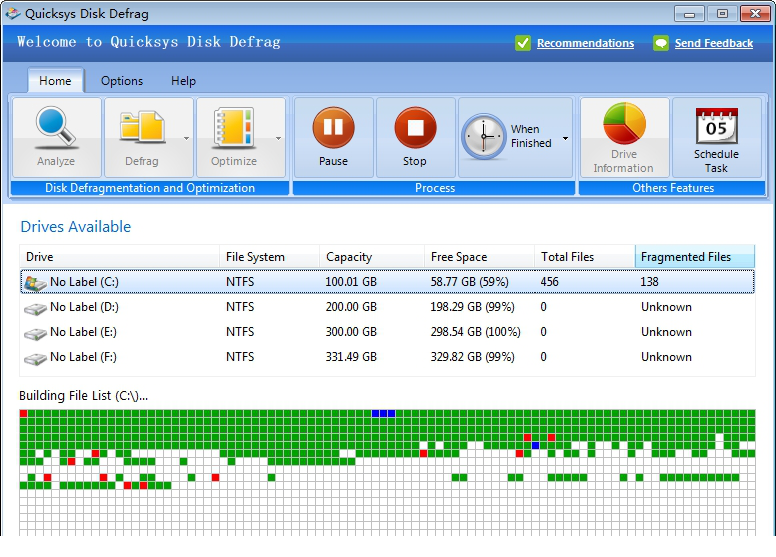Expand the Optimize dropdown arrow

tap(278, 138)
